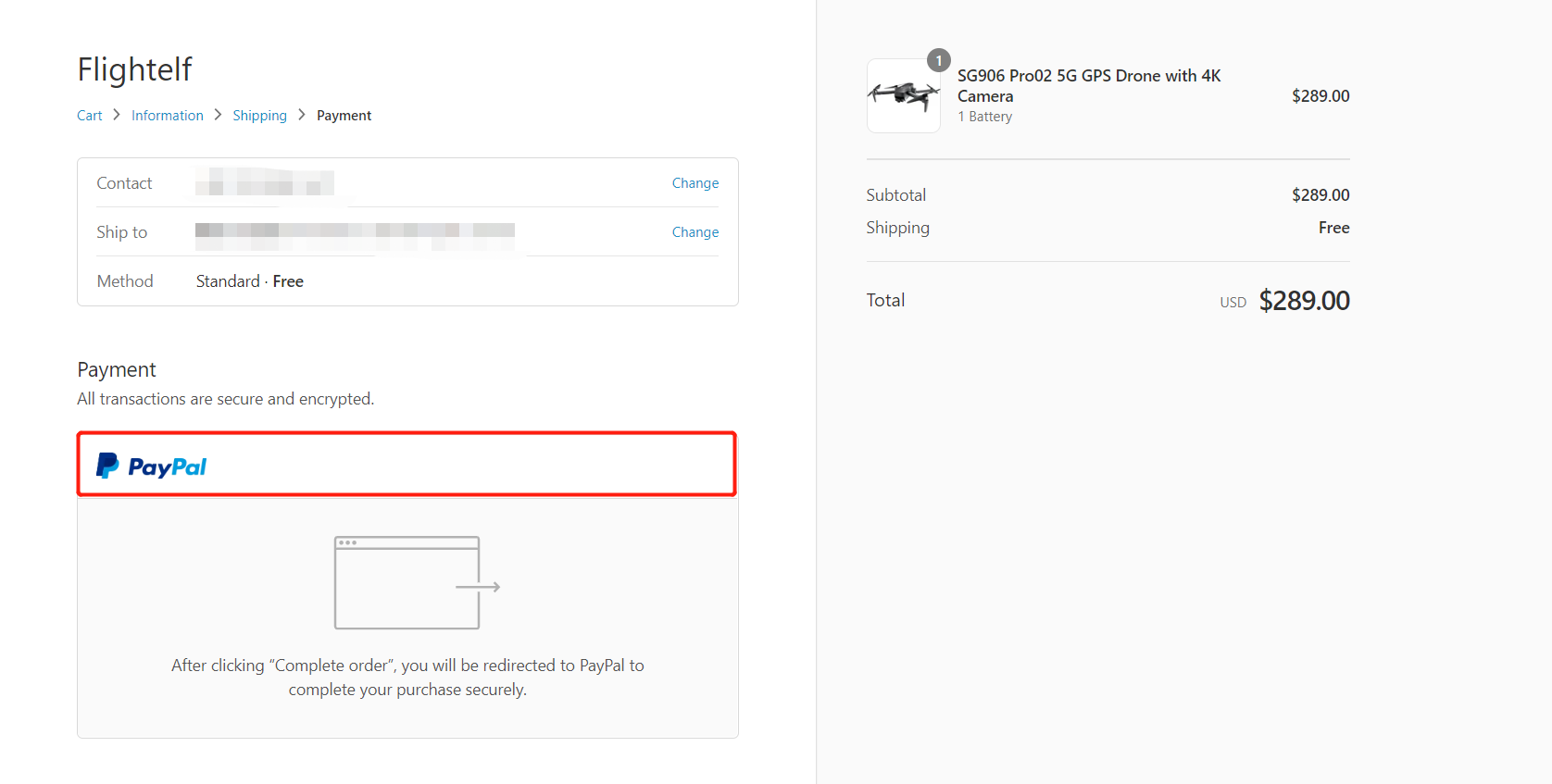The image size is (1552, 784).
Task: Click the 'Standard · Free' method text
Action: [250, 281]
